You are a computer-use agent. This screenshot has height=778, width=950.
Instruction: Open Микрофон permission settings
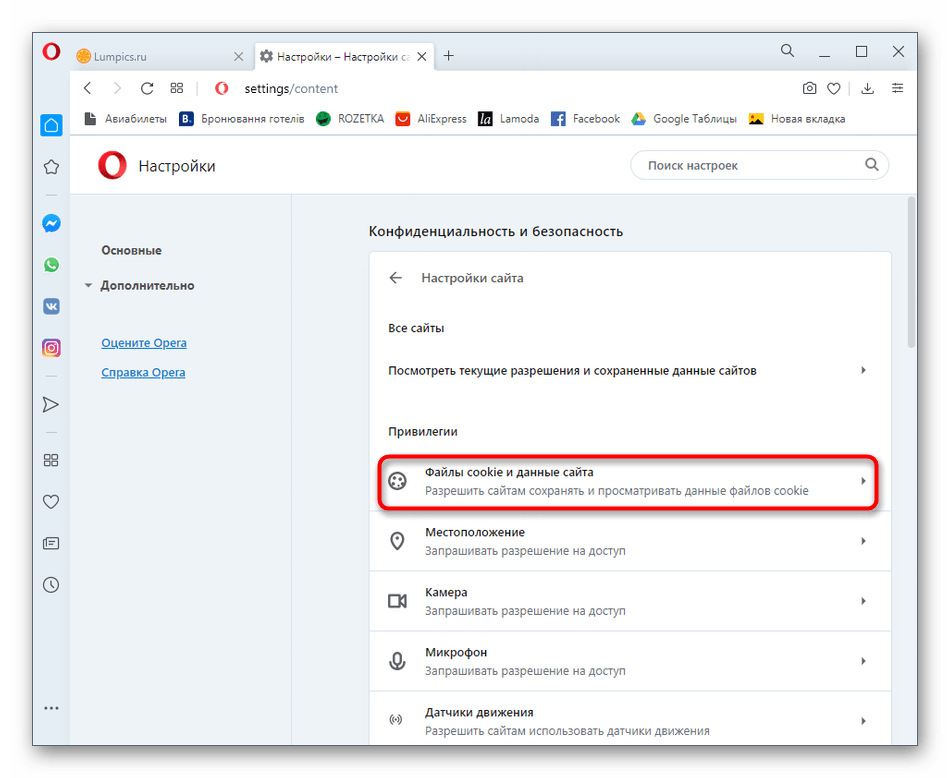click(x=630, y=661)
